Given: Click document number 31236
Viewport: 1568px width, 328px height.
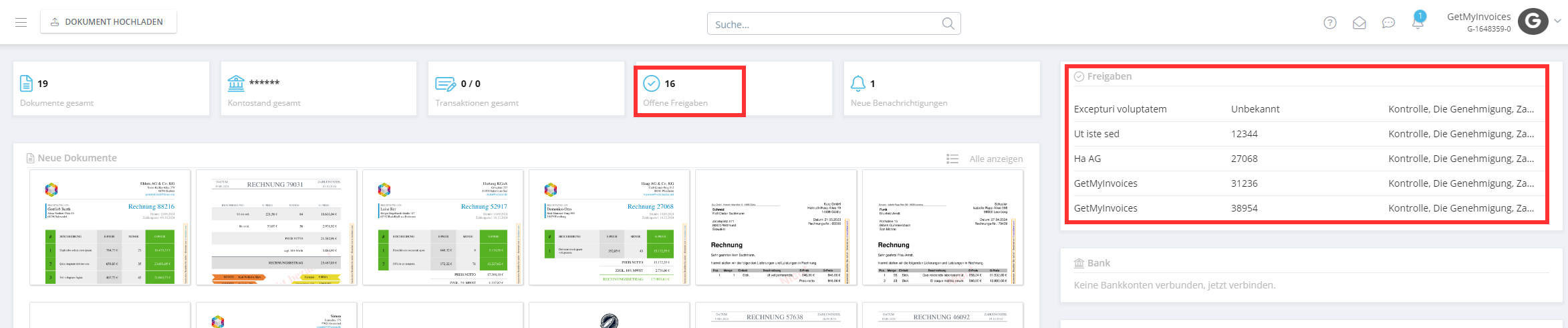Looking at the screenshot, I should pyautogui.click(x=1245, y=183).
